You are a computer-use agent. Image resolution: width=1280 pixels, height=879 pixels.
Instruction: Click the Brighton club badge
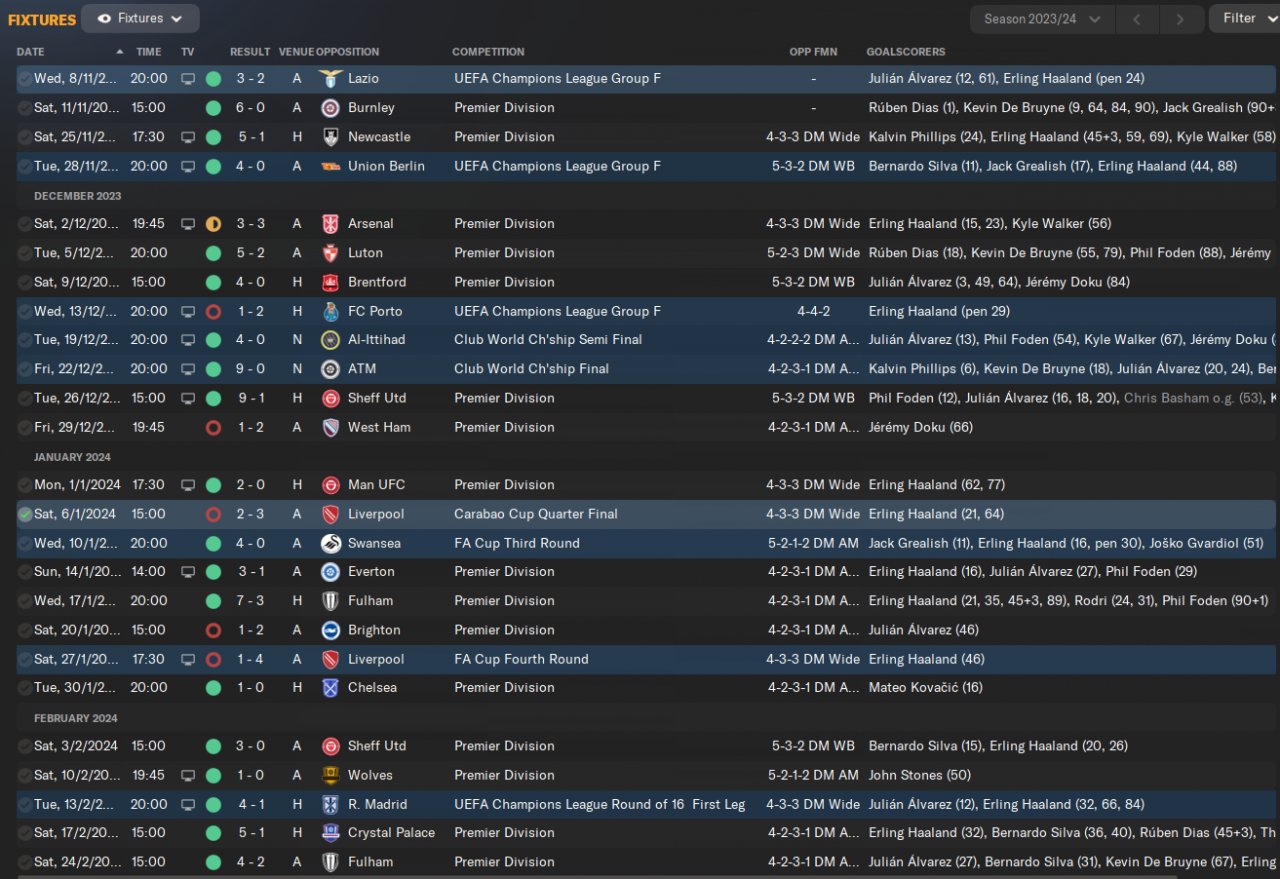[x=330, y=630]
